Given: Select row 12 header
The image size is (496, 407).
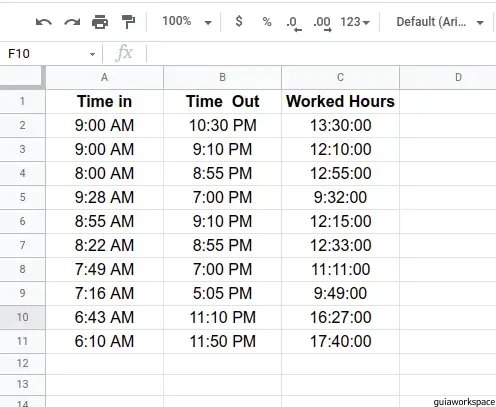Looking at the screenshot, I should coord(22,363).
